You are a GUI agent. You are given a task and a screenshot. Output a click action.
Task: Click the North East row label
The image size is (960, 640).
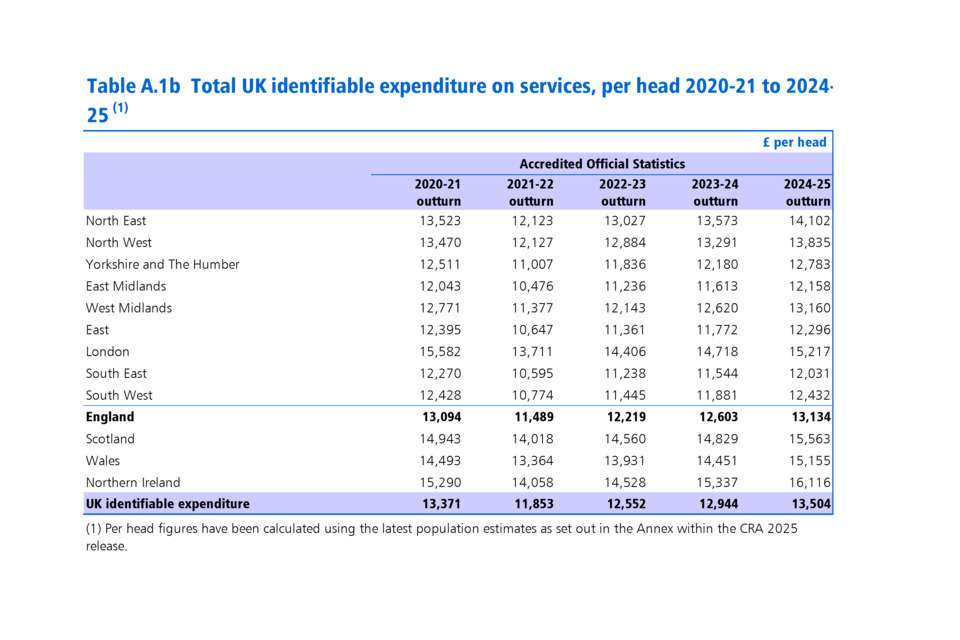[x=116, y=221]
